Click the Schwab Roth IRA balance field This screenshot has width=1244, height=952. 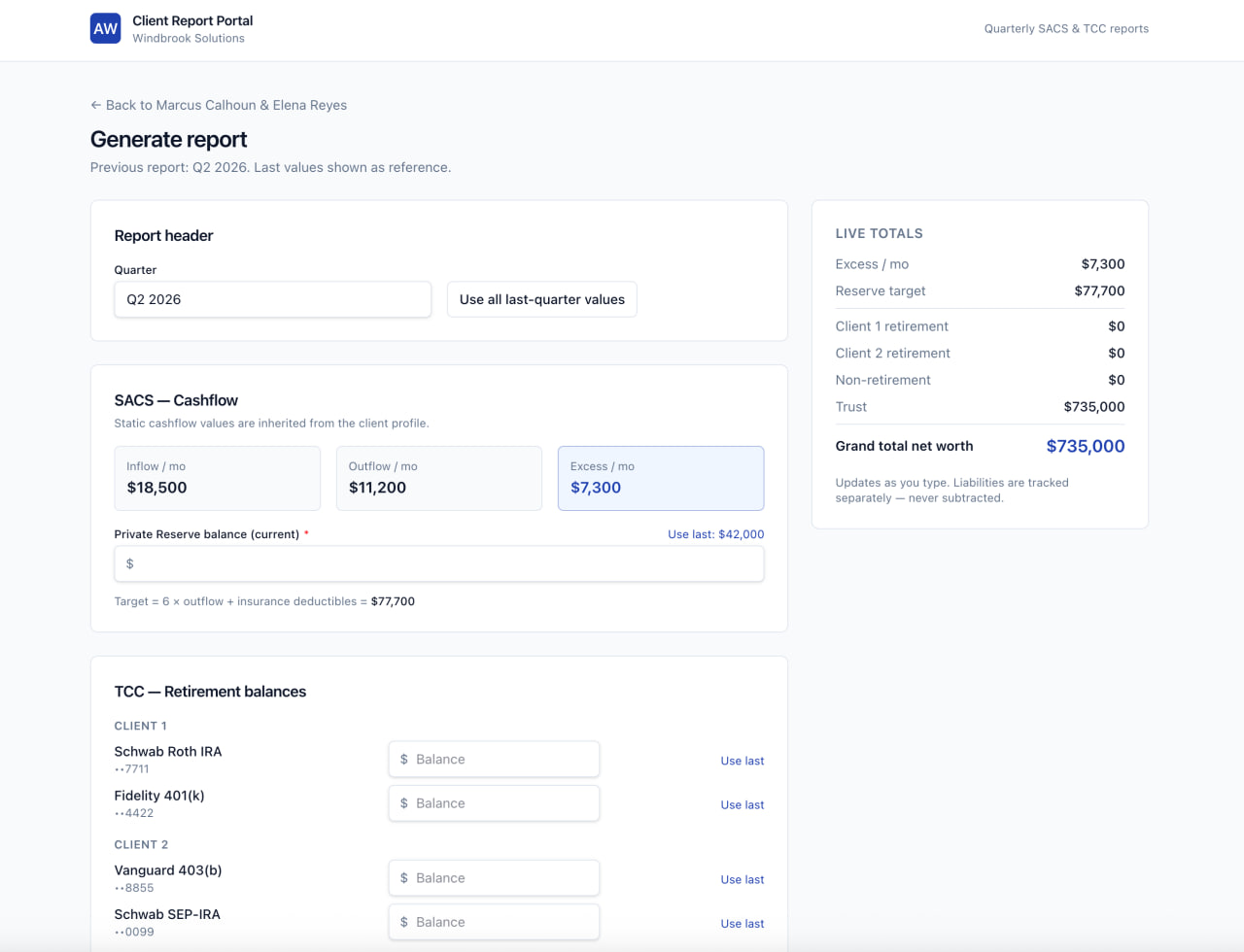point(494,760)
